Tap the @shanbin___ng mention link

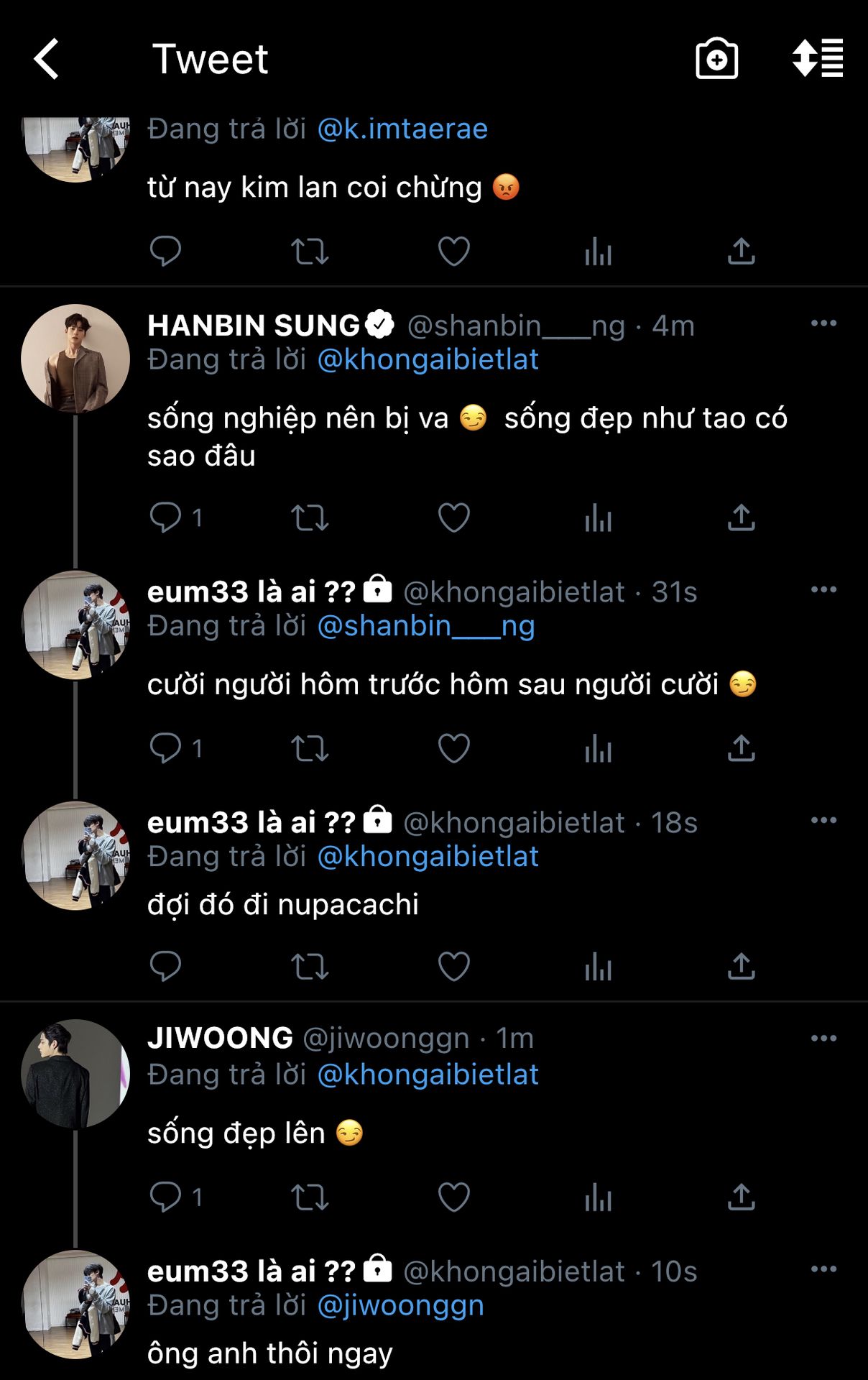[426, 626]
